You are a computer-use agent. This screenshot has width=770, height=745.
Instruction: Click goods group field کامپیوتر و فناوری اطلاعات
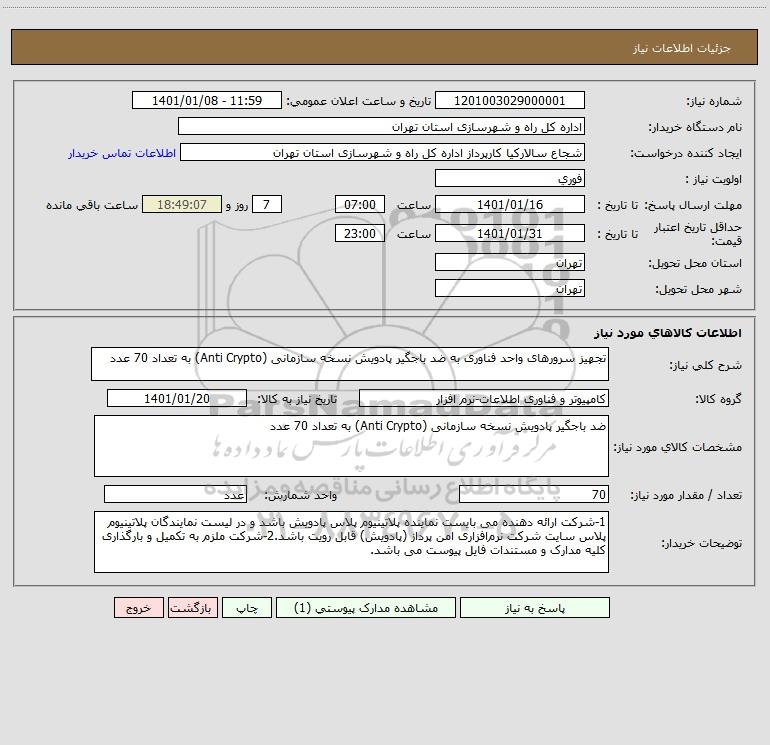(484, 398)
